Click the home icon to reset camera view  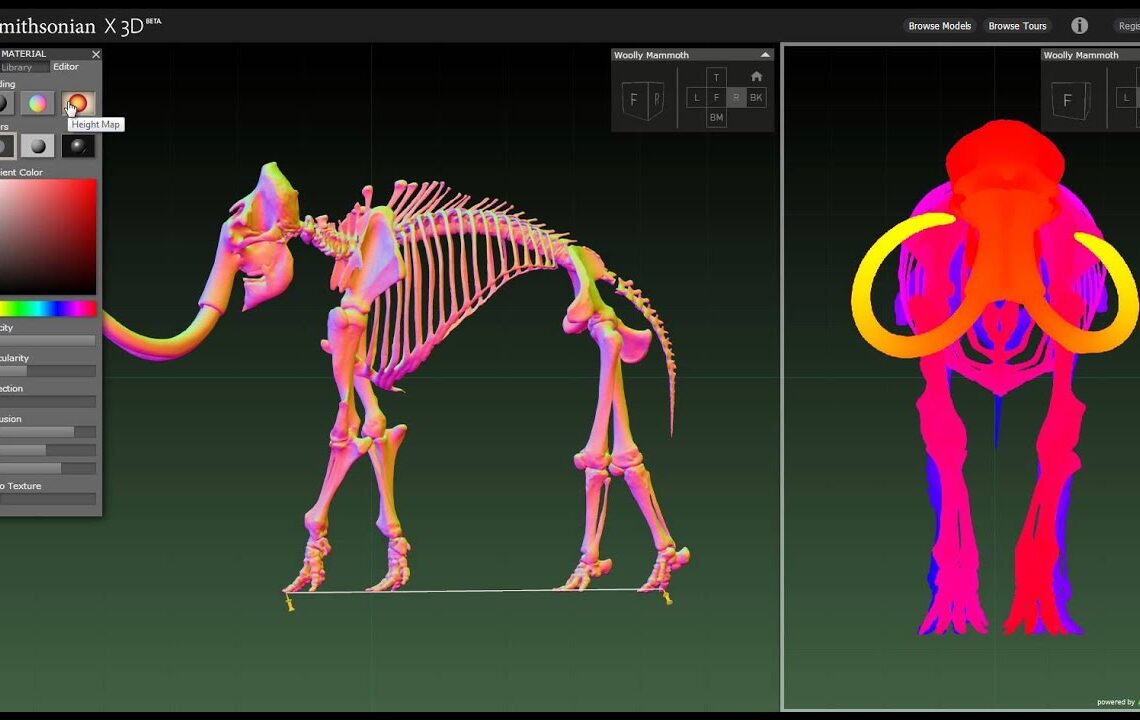click(756, 76)
